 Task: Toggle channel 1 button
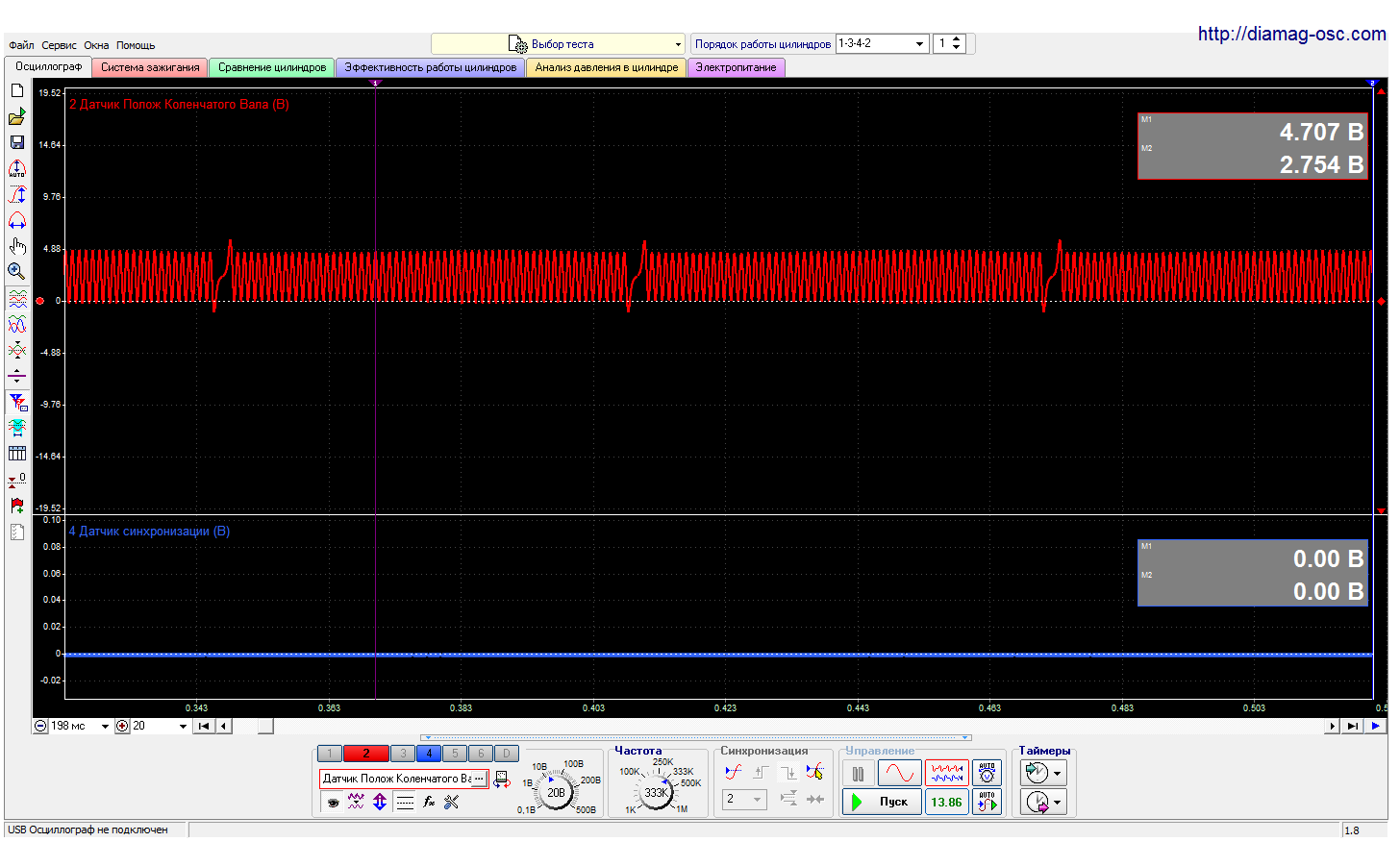tap(329, 754)
